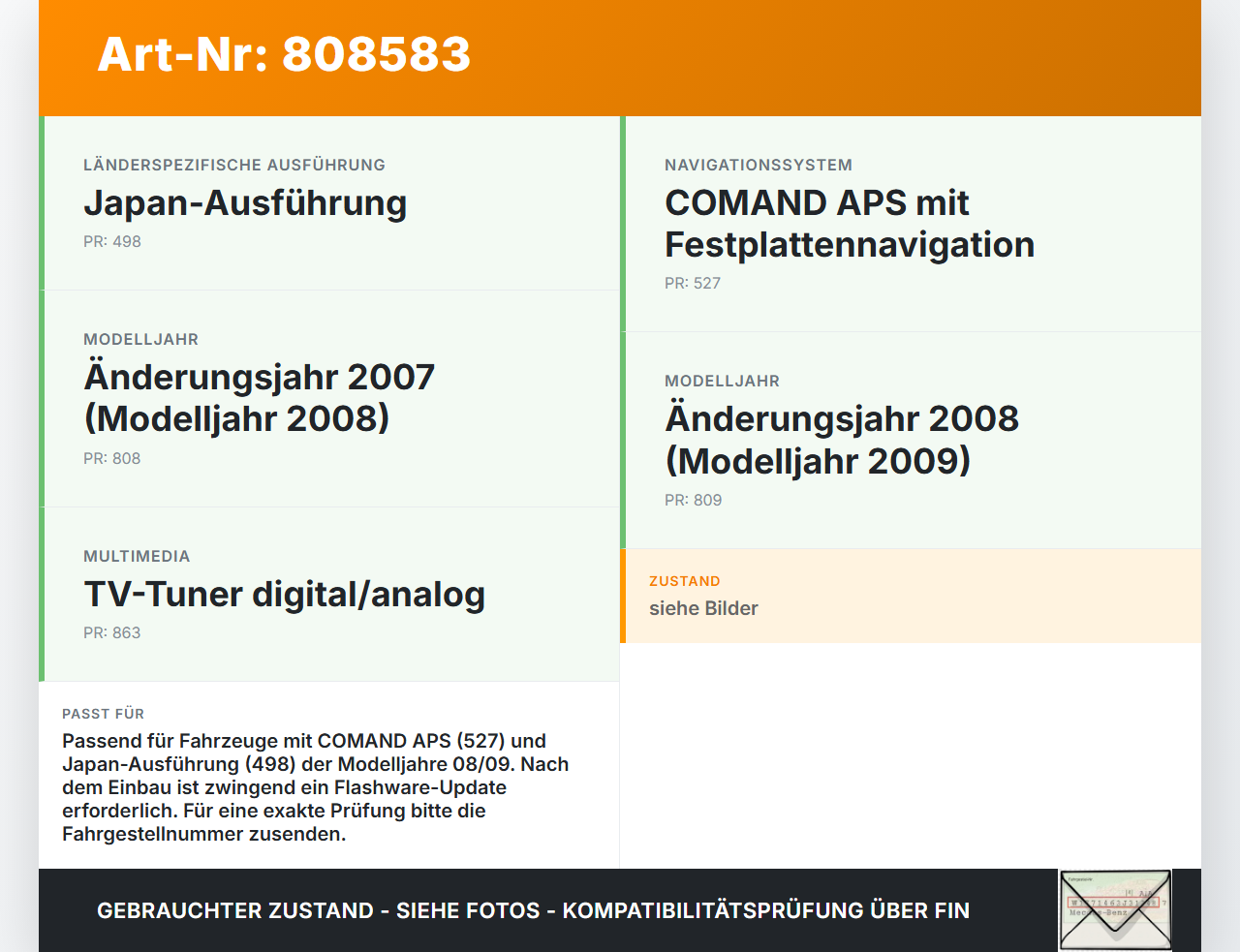This screenshot has width=1240, height=952.
Task: Click the PR: 863 code label
Action: pos(112,632)
